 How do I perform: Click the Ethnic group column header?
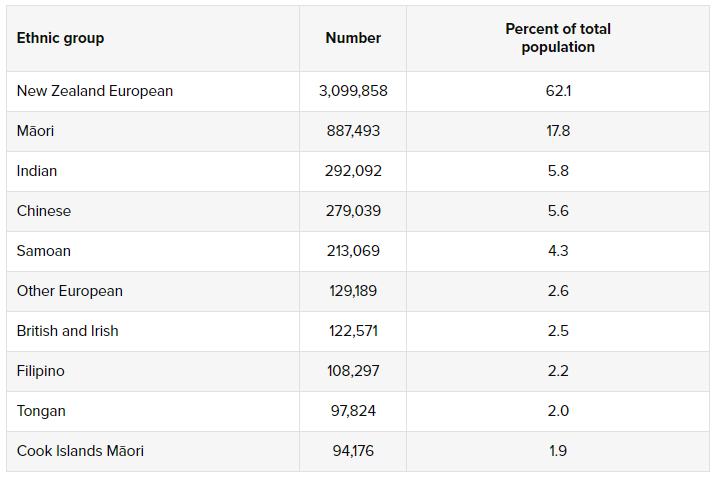(x=60, y=38)
